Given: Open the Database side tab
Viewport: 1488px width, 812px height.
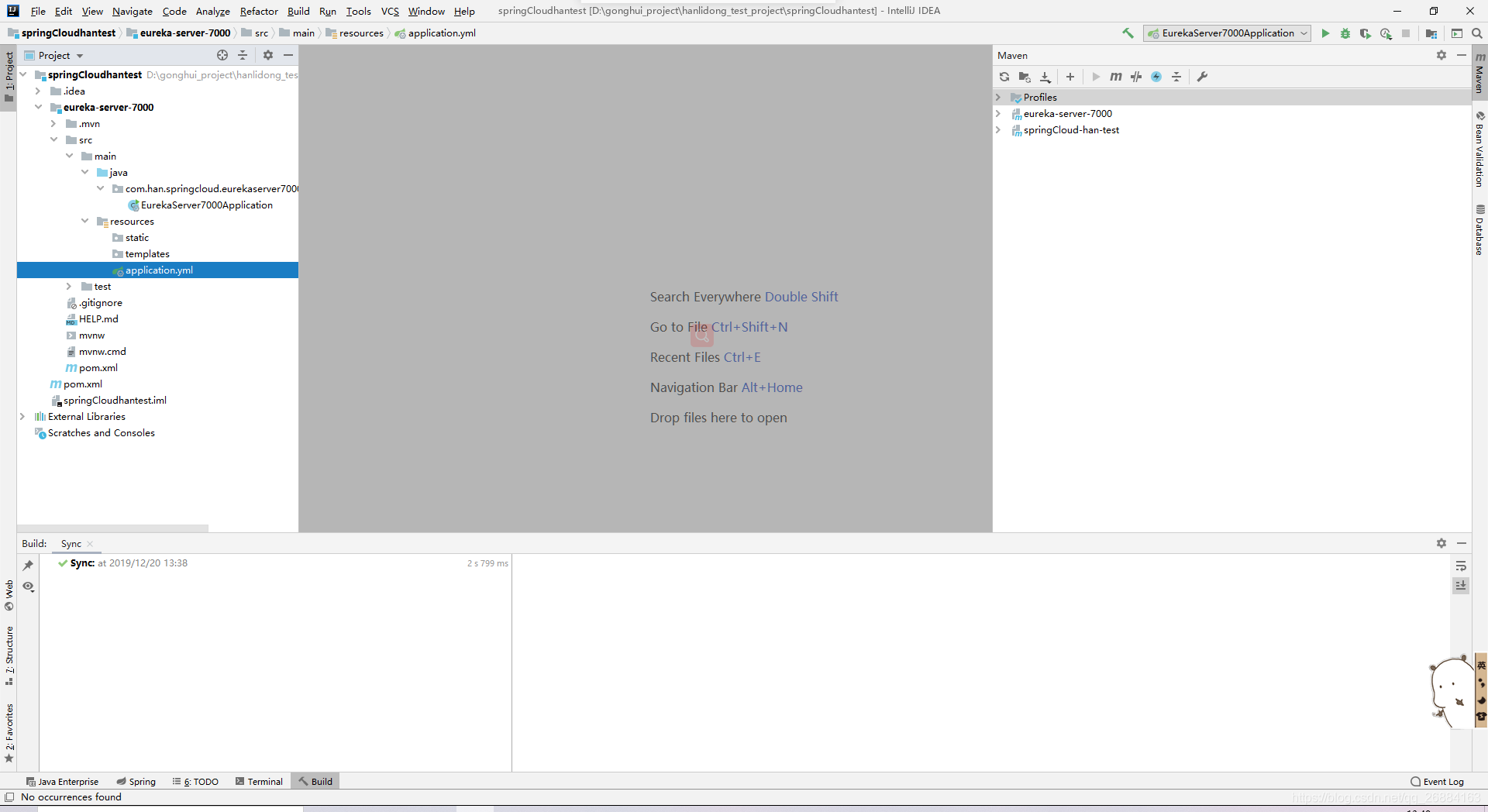Looking at the screenshot, I should (1479, 230).
